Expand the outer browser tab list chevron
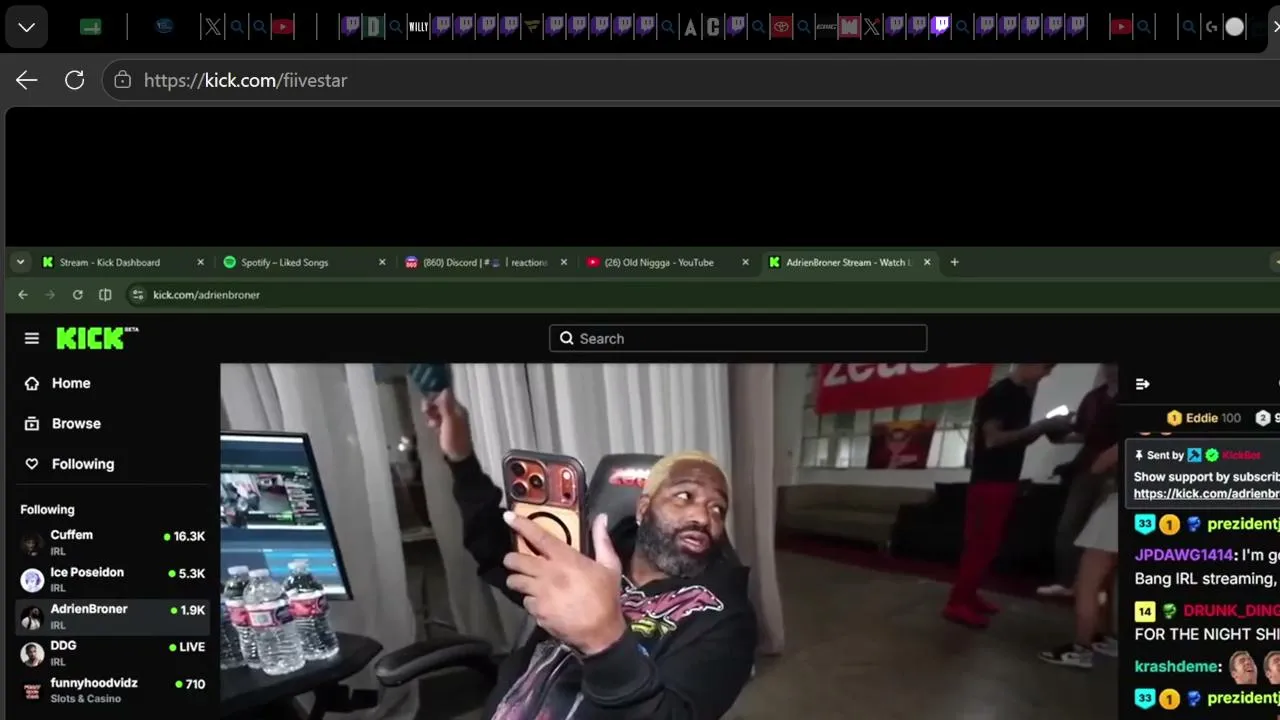 [x=27, y=27]
